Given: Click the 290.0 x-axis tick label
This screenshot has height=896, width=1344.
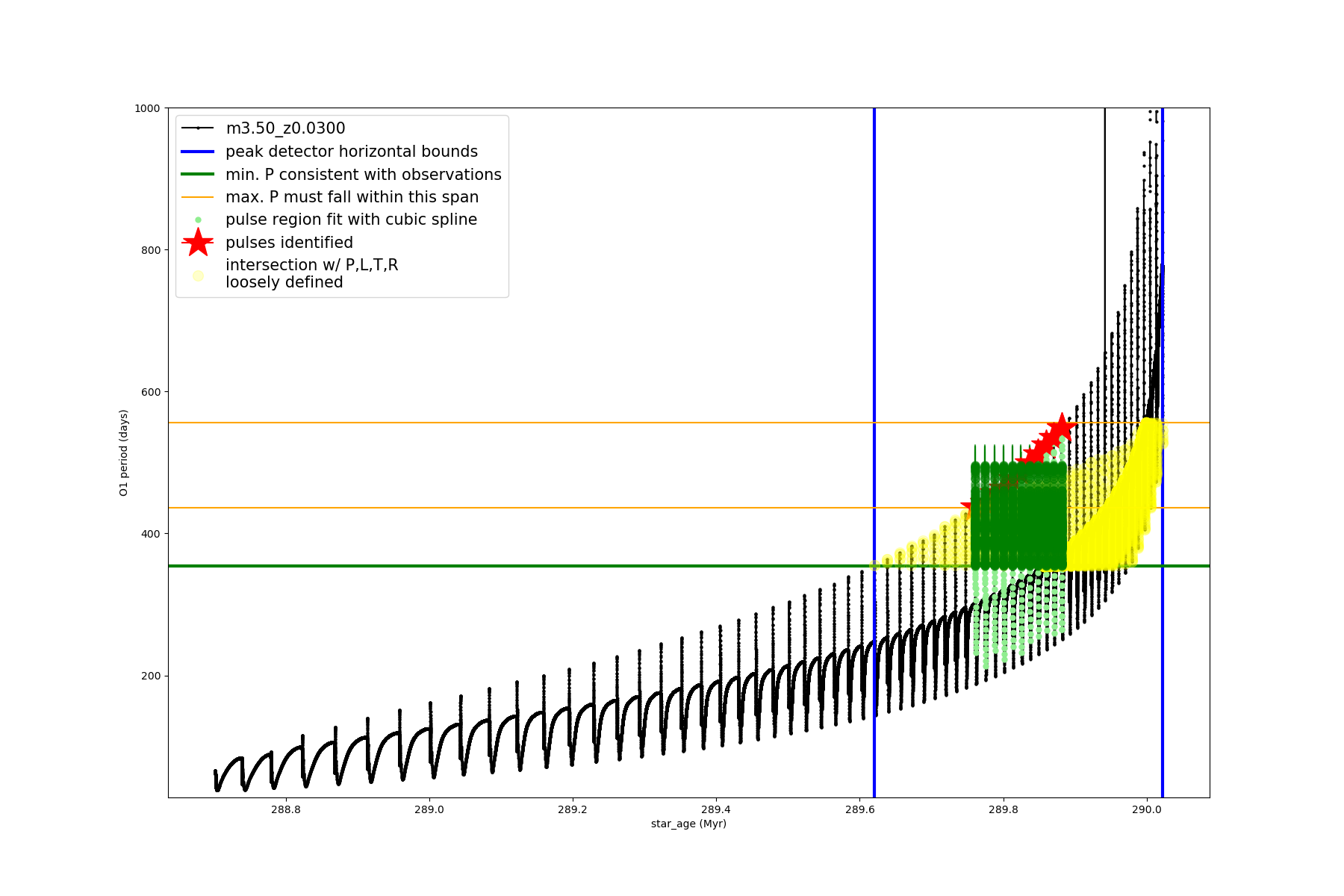Looking at the screenshot, I should [1146, 809].
